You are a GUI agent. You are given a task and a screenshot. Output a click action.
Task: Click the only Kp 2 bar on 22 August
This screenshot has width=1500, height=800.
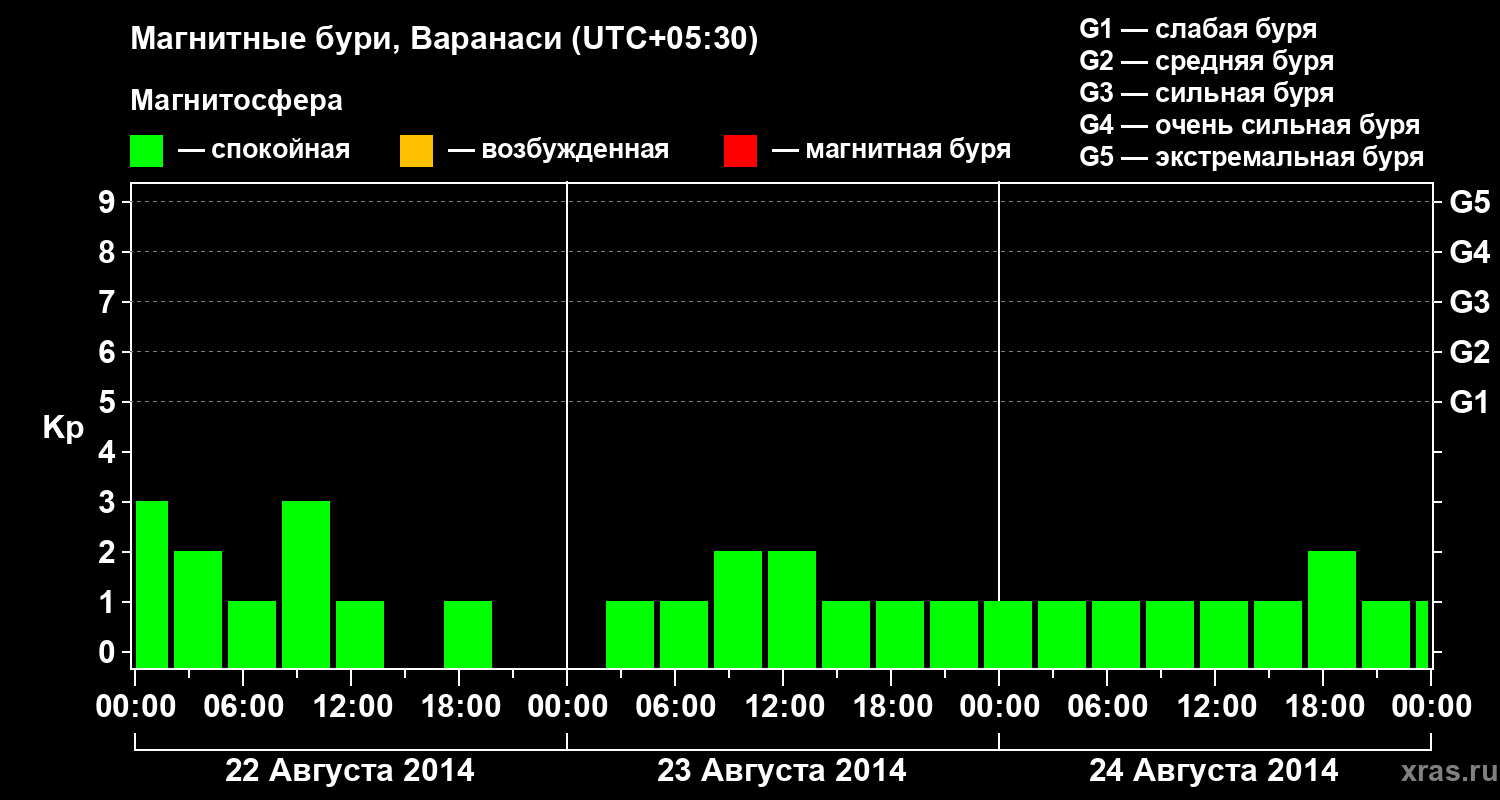click(198, 609)
